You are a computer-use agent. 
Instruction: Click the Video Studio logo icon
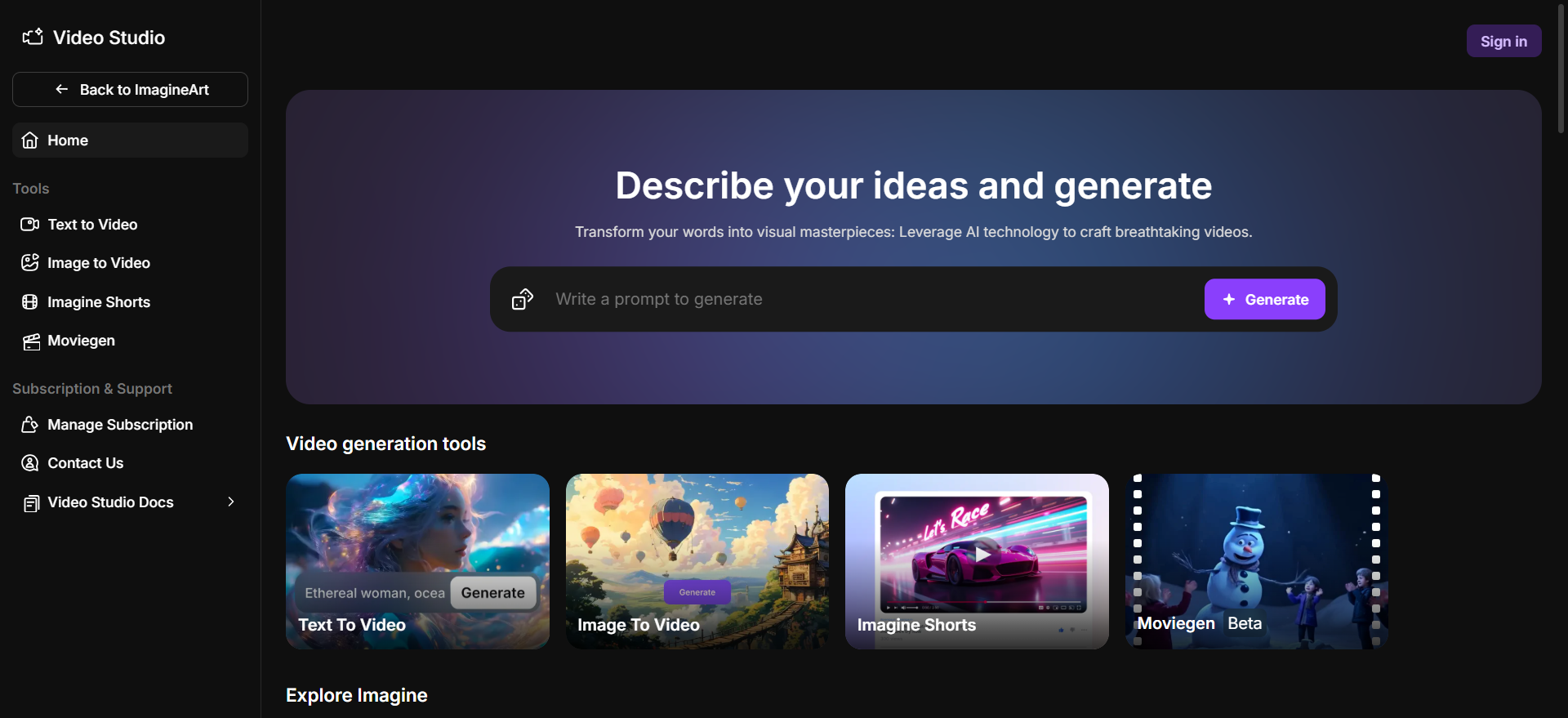click(33, 37)
